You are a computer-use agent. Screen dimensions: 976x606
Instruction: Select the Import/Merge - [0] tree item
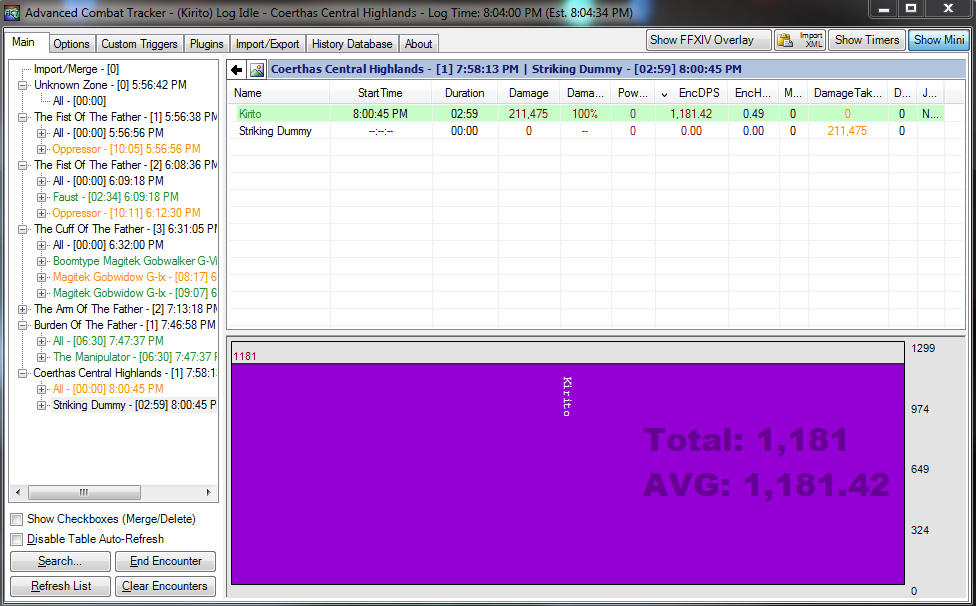tap(76, 69)
